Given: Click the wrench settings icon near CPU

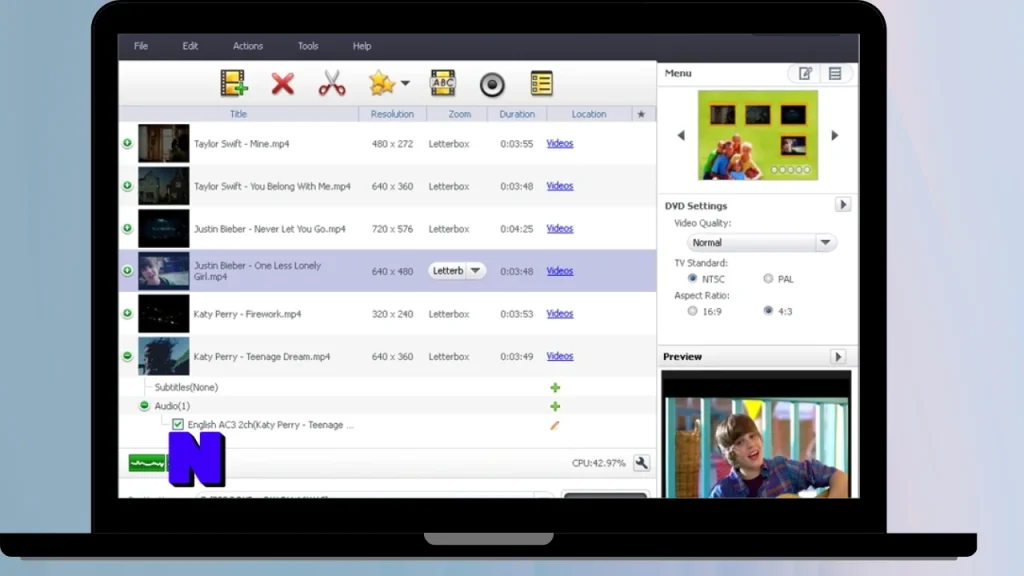Looking at the screenshot, I should (641, 463).
